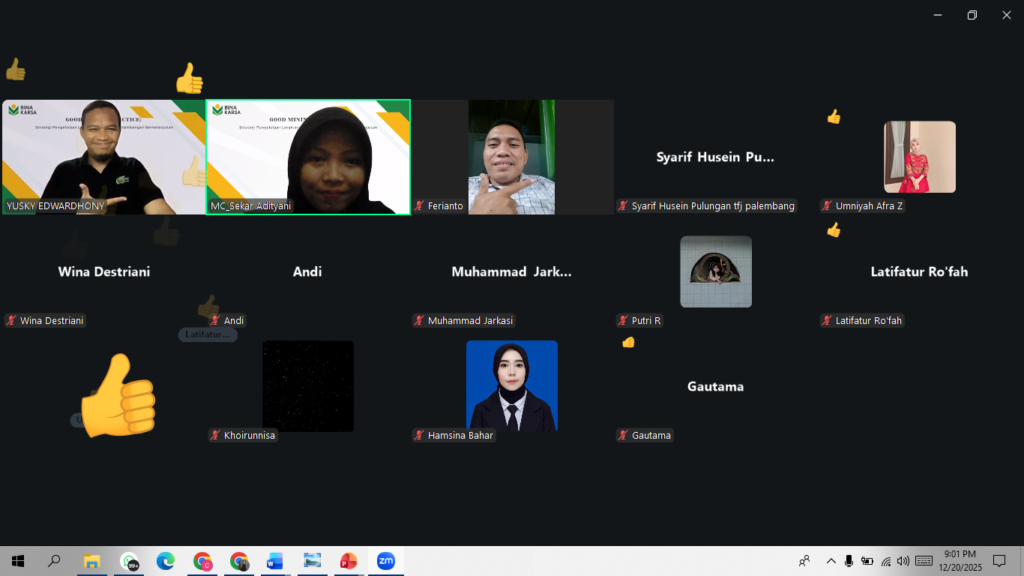Image resolution: width=1024 pixels, height=576 pixels.
Task: Toggle the mute icon on Syarif Husein Pulungan's label
Action: tap(622, 206)
